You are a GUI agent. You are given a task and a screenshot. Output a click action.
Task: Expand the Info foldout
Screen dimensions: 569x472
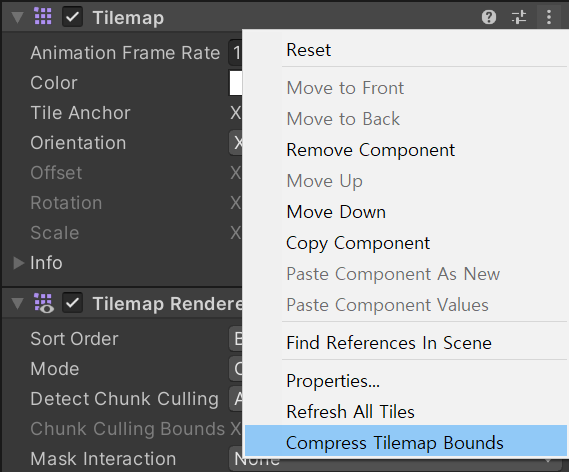pyautogui.click(x=18, y=263)
